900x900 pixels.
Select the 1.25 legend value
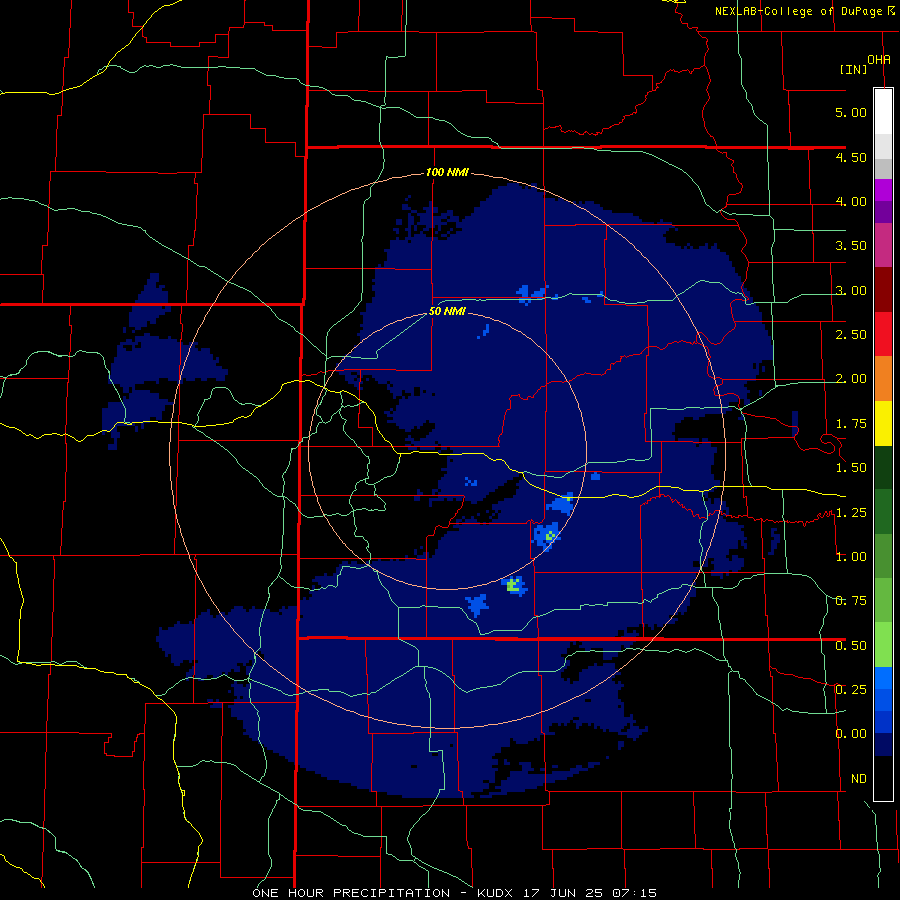pyautogui.click(x=851, y=513)
